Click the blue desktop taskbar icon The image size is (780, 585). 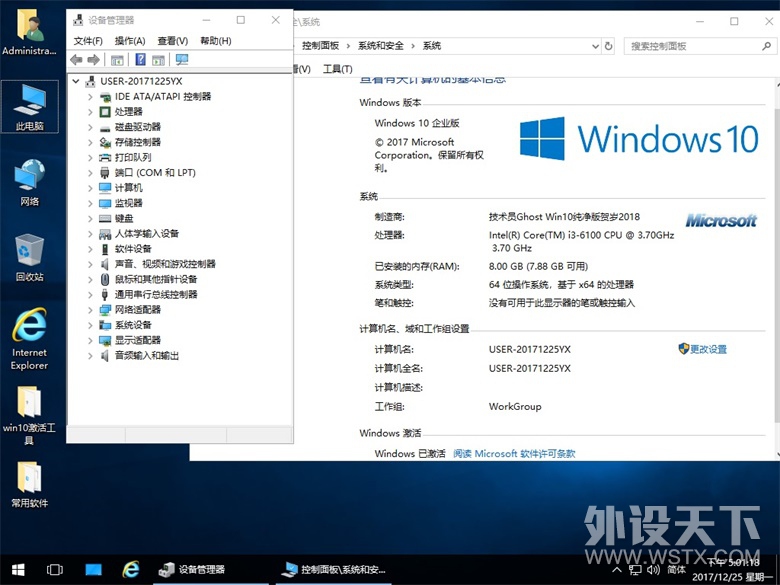coord(93,570)
